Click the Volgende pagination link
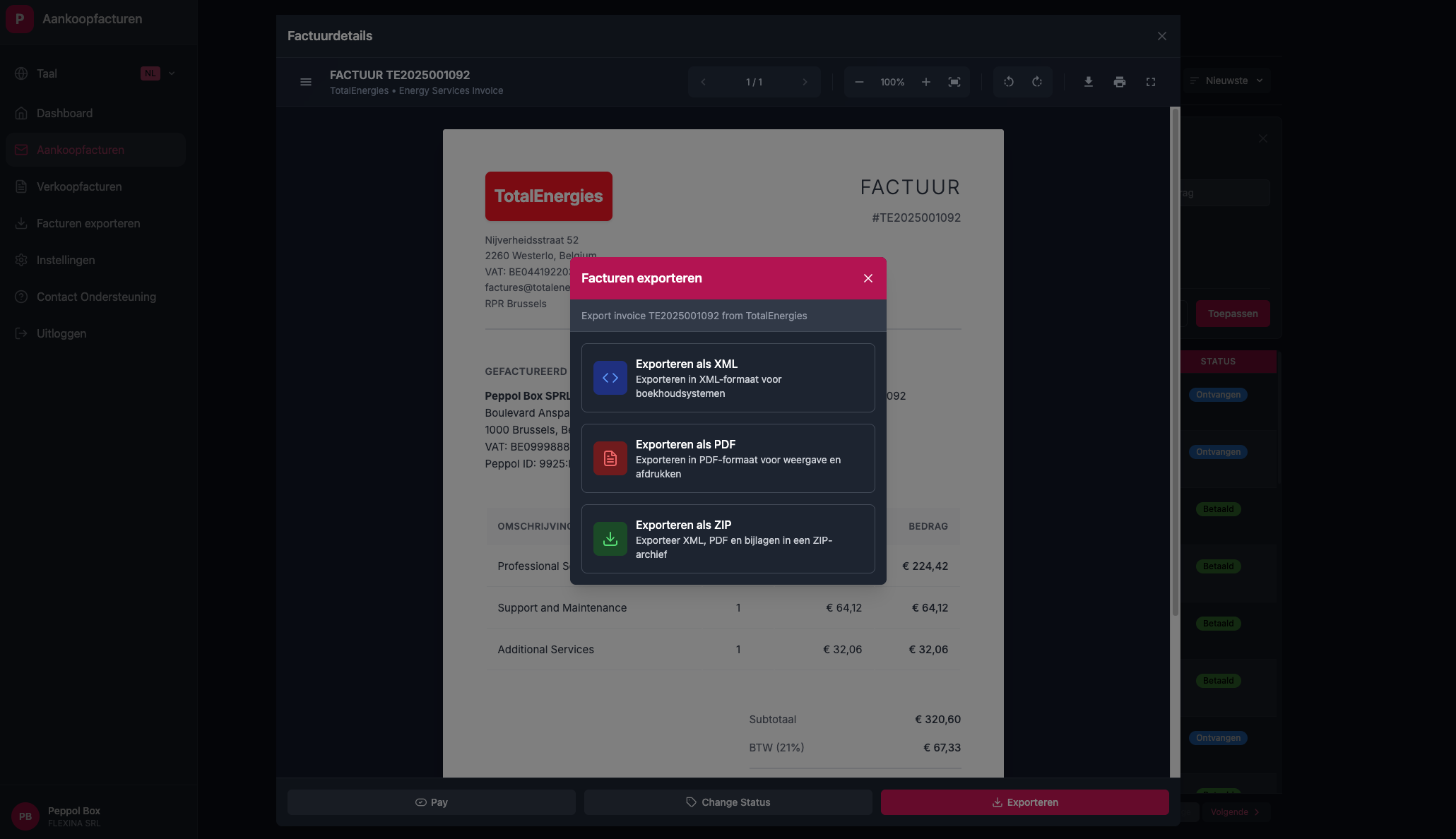The width and height of the screenshot is (1456, 839). coord(1235,812)
